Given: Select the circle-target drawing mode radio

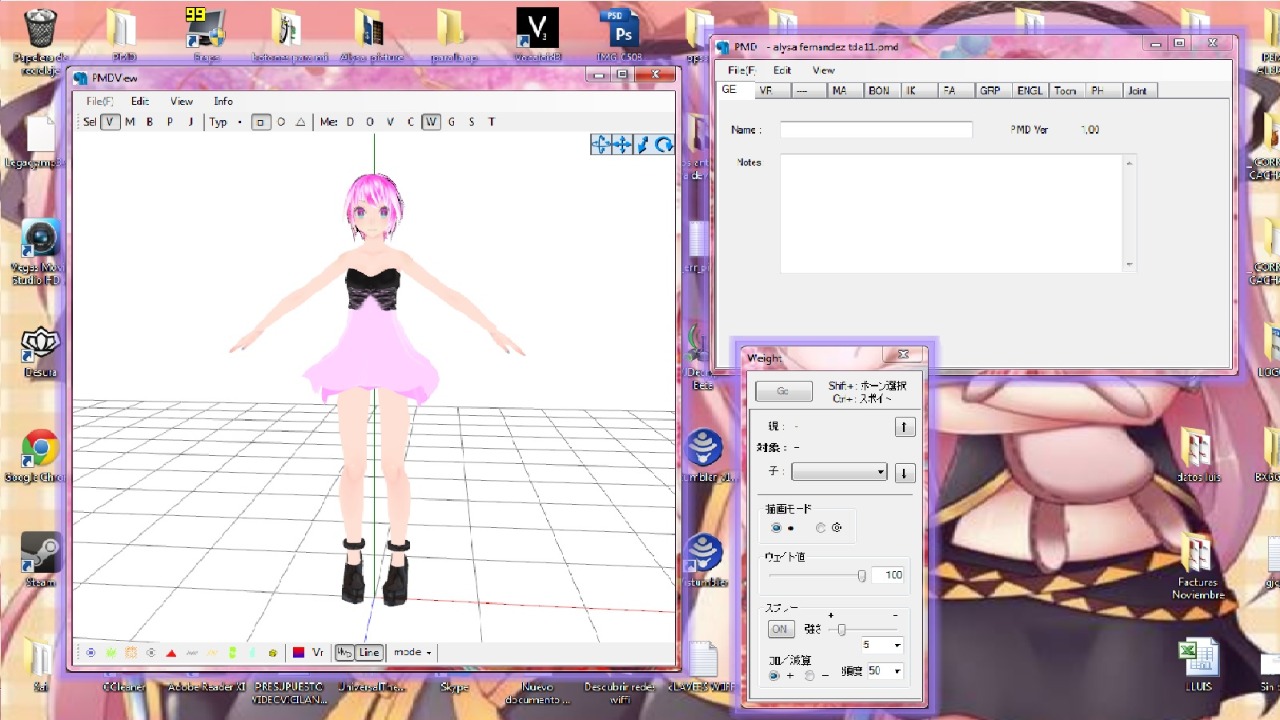Looking at the screenshot, I should pyautogui.click(x=820, y=528).
